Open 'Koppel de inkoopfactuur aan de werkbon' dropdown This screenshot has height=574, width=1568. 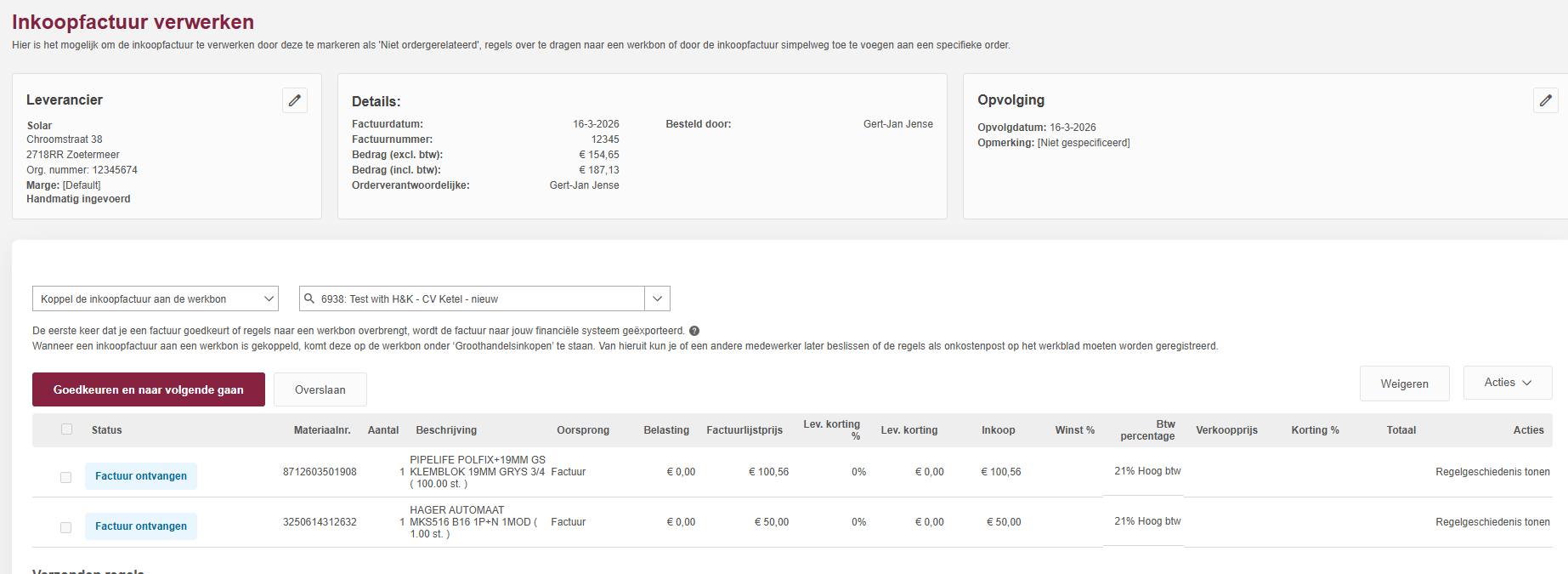click(156, 298)
